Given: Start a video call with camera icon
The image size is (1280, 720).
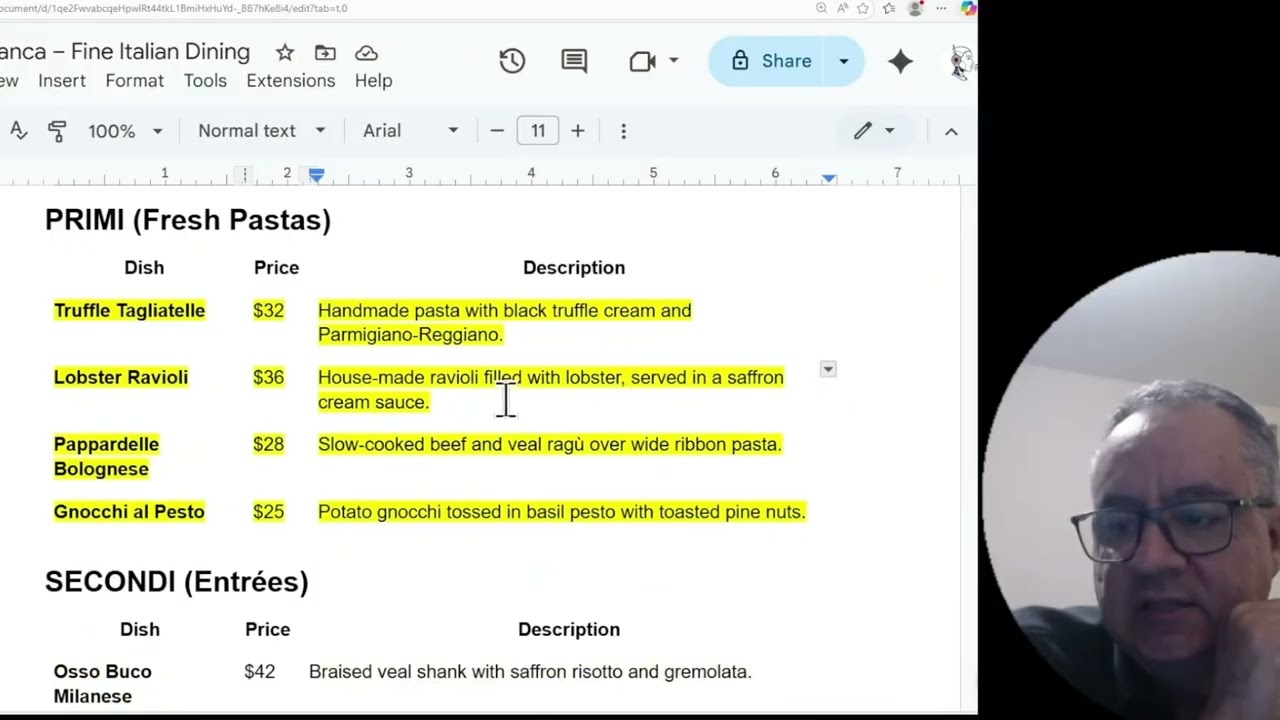Looking at the screenshot, I should coord(643,61).
